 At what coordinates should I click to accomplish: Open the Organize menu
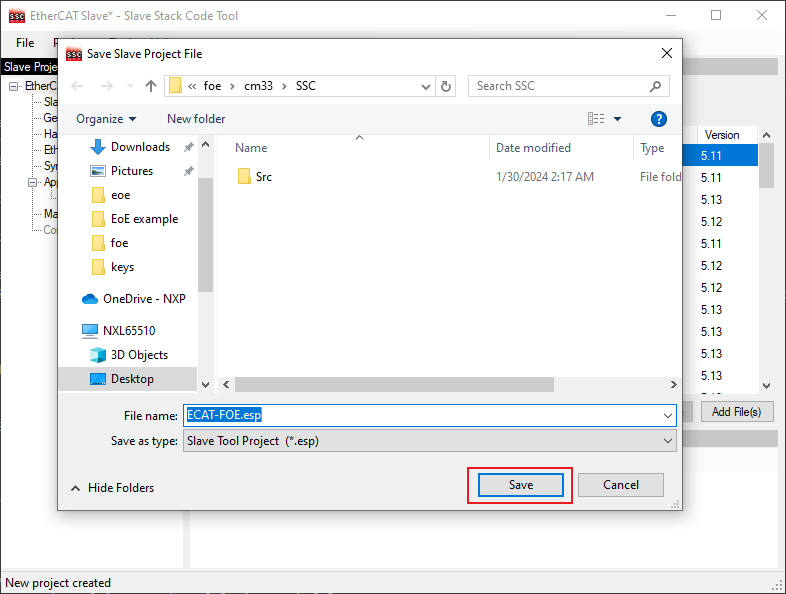(x=105, y=119)
